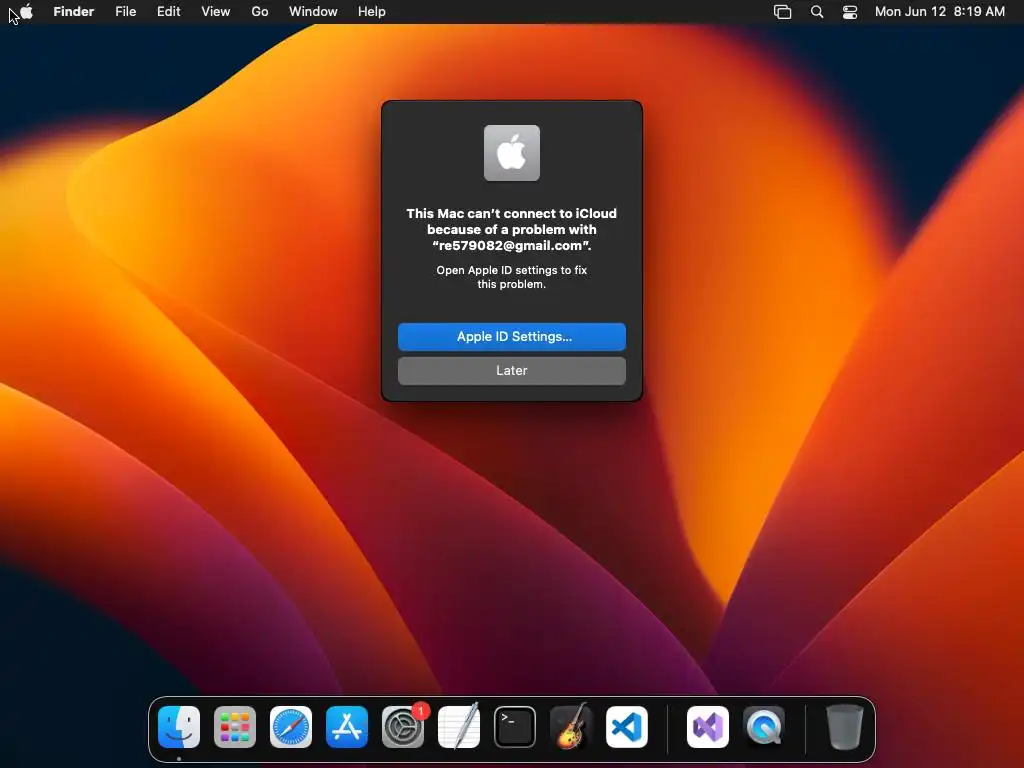Open GarageBand from the Dock
The width and height of the screenshot is (1024, 768).
571,727
